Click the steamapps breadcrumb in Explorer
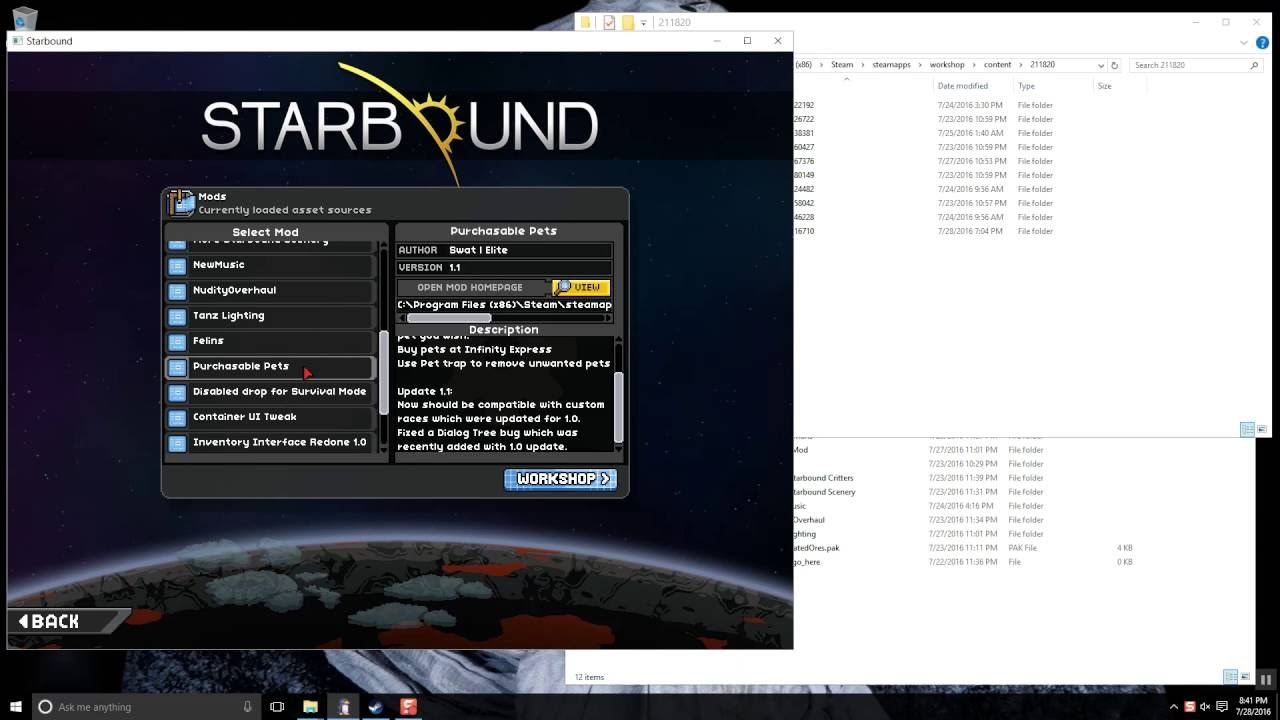The width and height of the screenshot is (1280, 720). pyautogui.click(x=892, y=65)
